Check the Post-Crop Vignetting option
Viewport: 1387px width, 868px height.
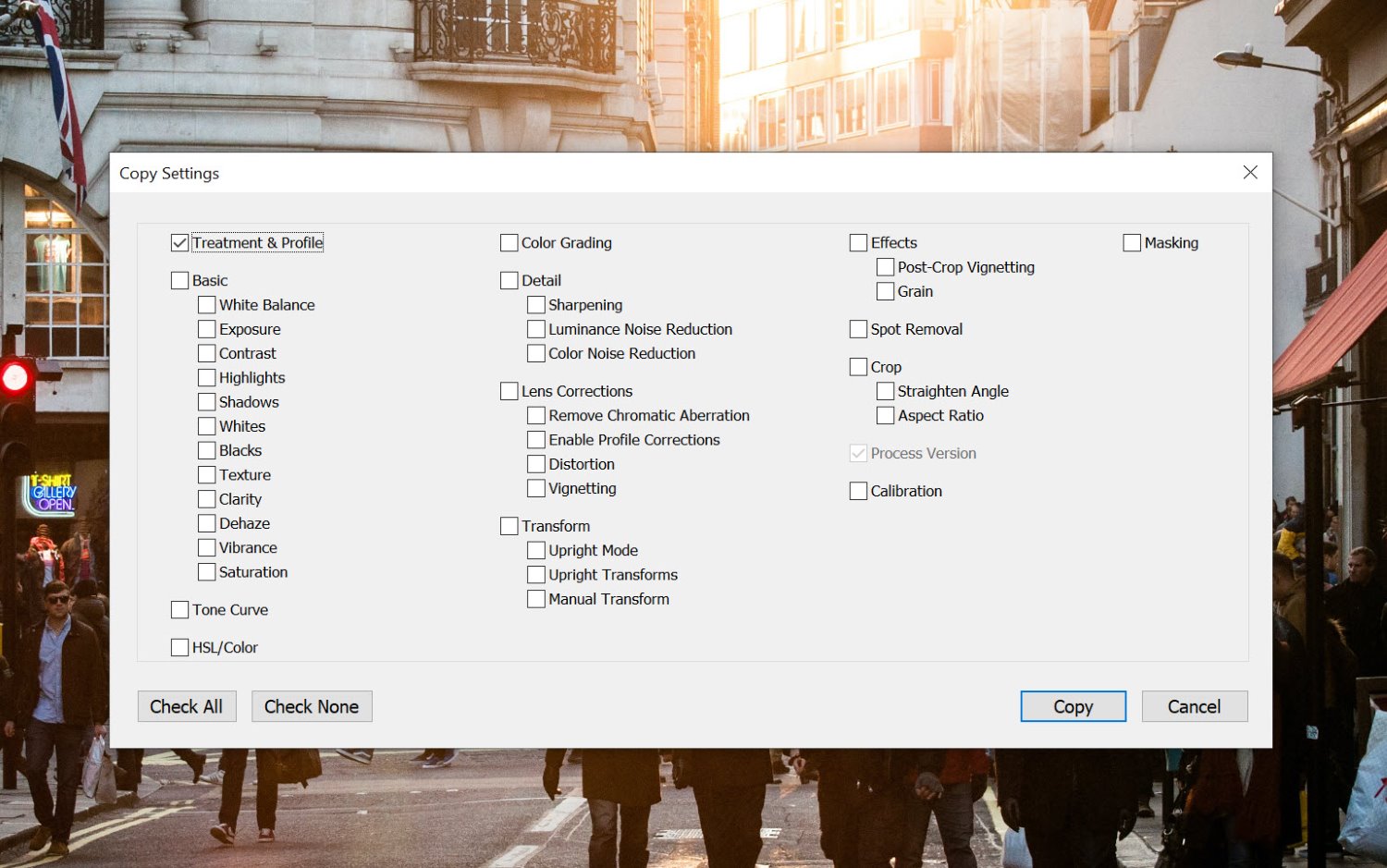[x=885, y=267]
